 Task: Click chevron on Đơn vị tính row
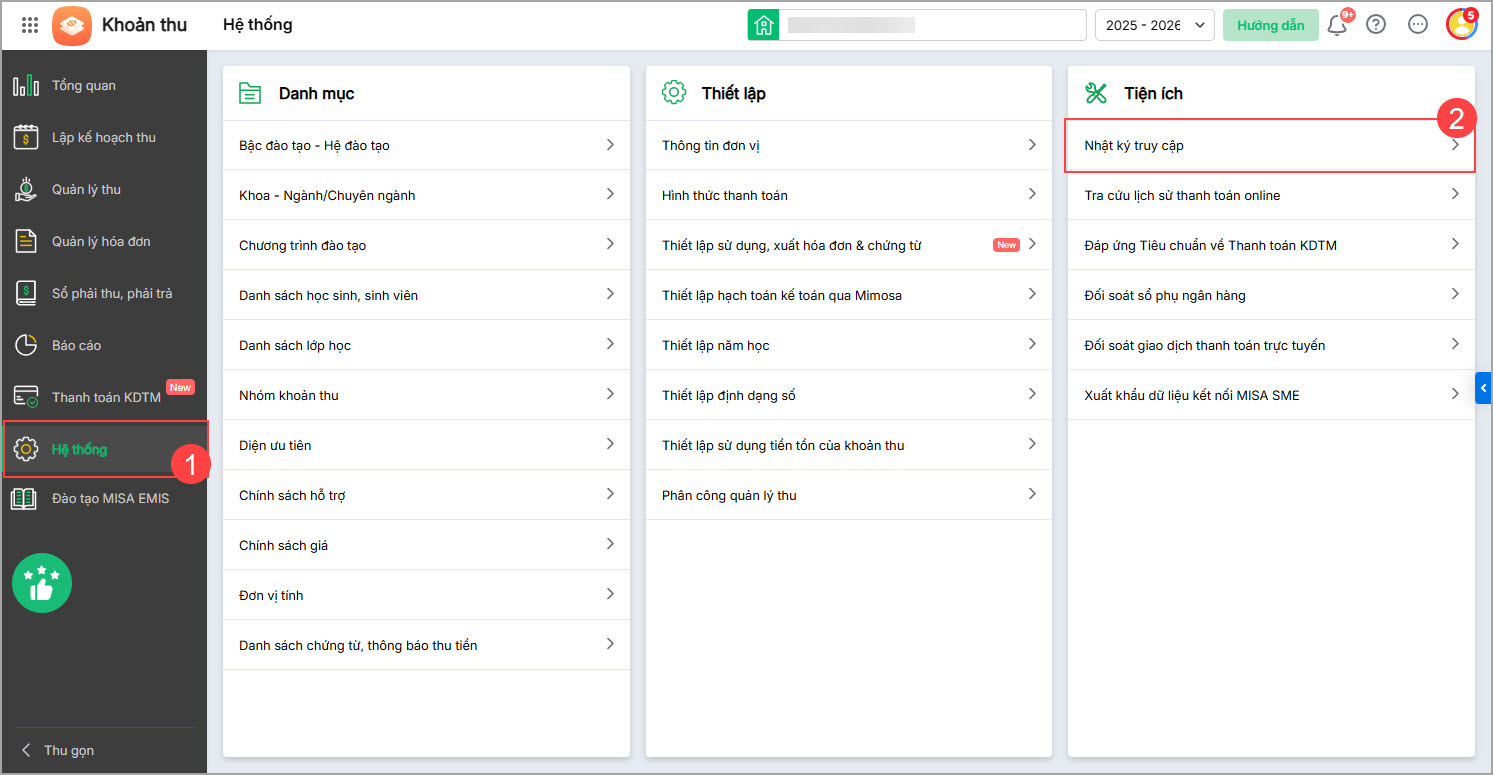point(610,594)
